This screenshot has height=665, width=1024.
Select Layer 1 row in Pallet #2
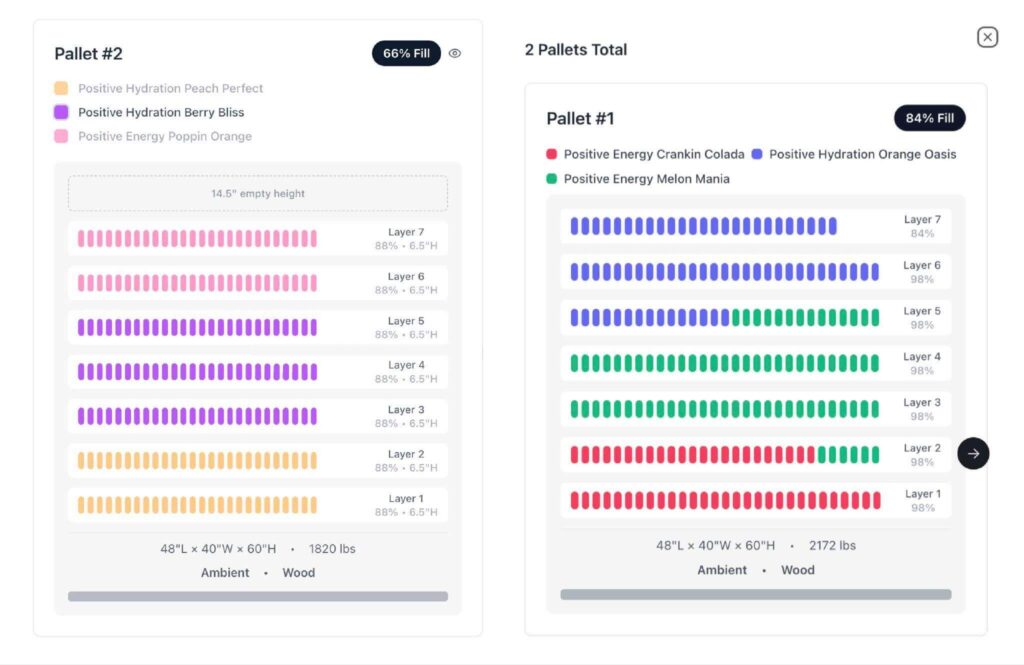coord(258,505)
